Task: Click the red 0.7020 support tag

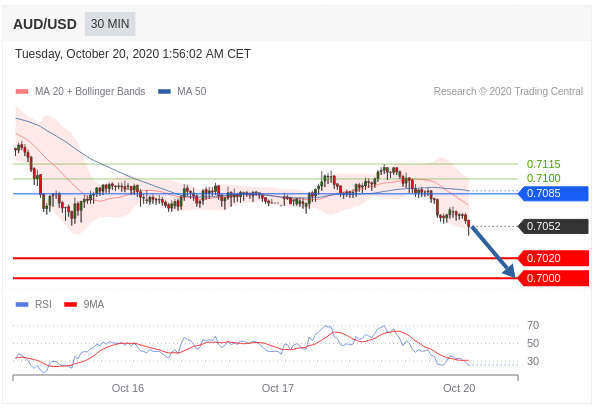Action: point(554,258)
